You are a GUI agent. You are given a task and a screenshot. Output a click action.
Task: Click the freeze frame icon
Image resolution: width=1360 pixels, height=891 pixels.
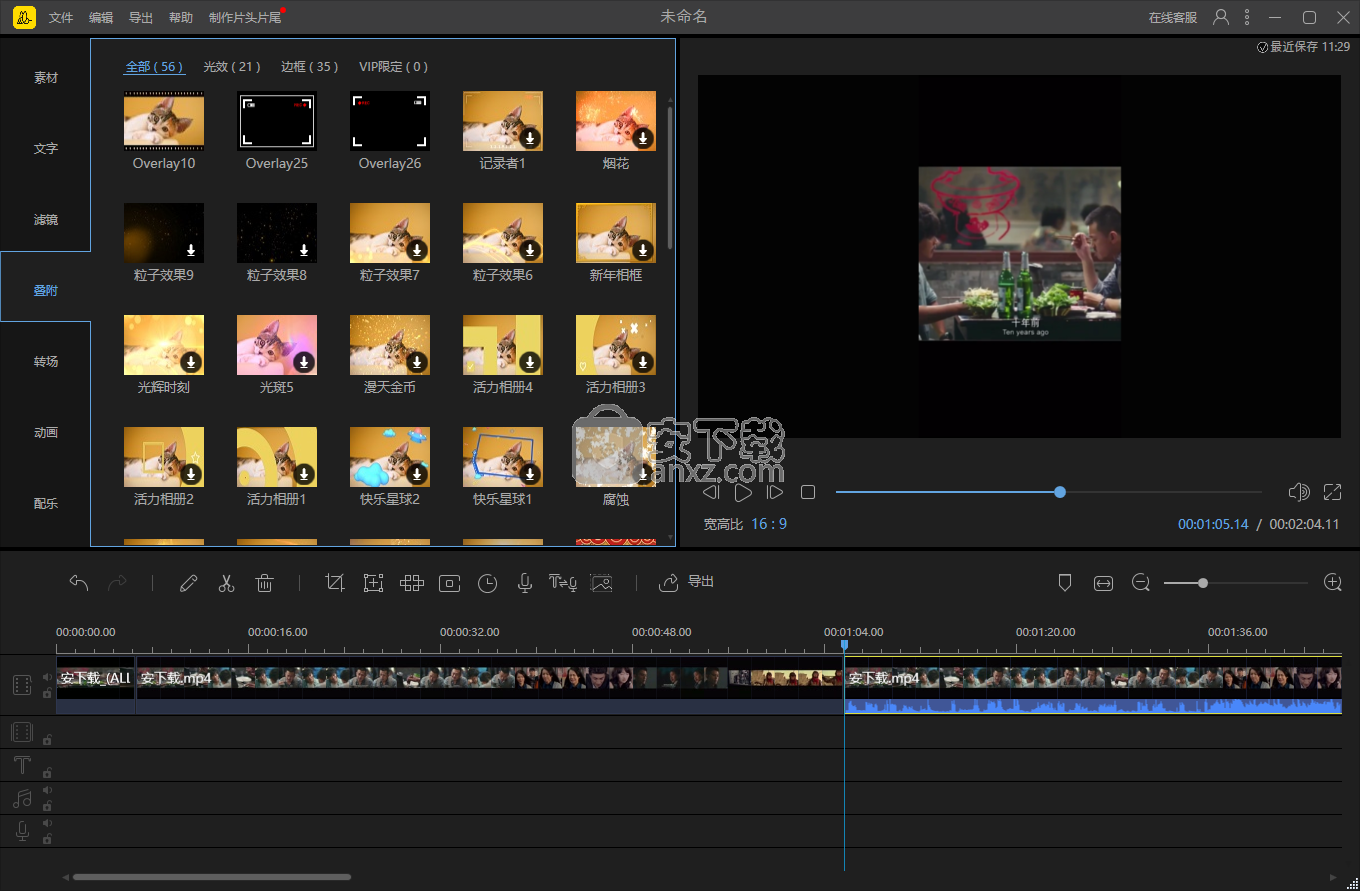click(x=449, y=583)
